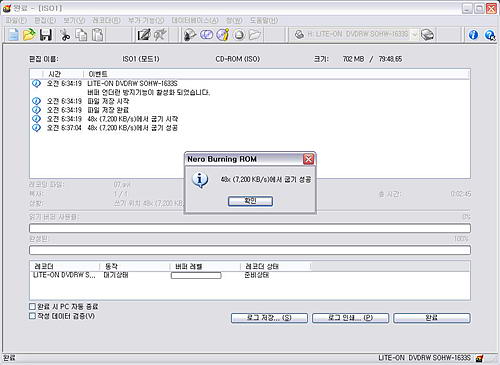Click the 레코더 column header
This screenshot has height=365, width=500.
(65, 266)
